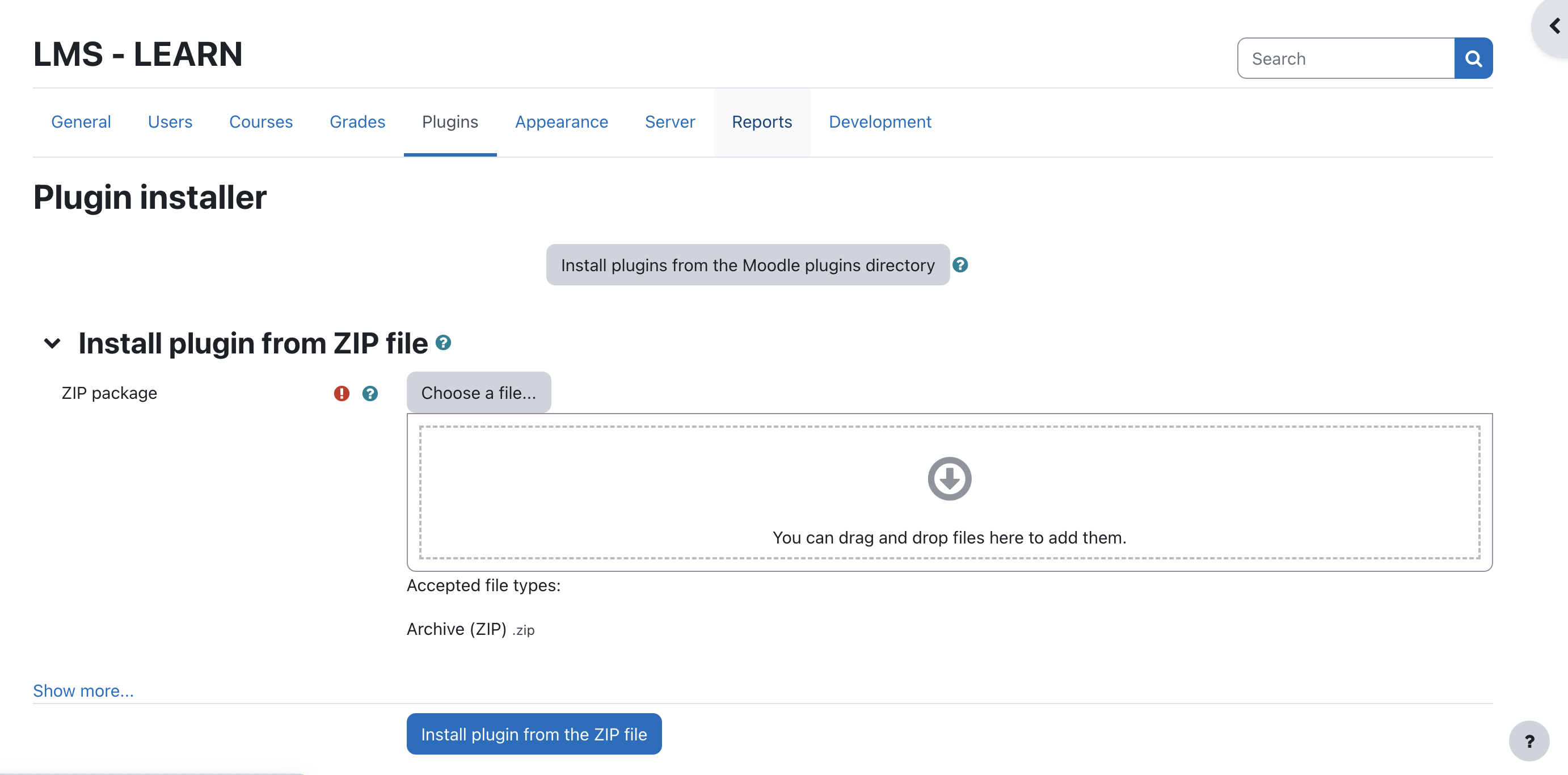This screenshot has height=775, width=1568.
Task: Open ZIP package help question icon
Action: coord(369,393)
